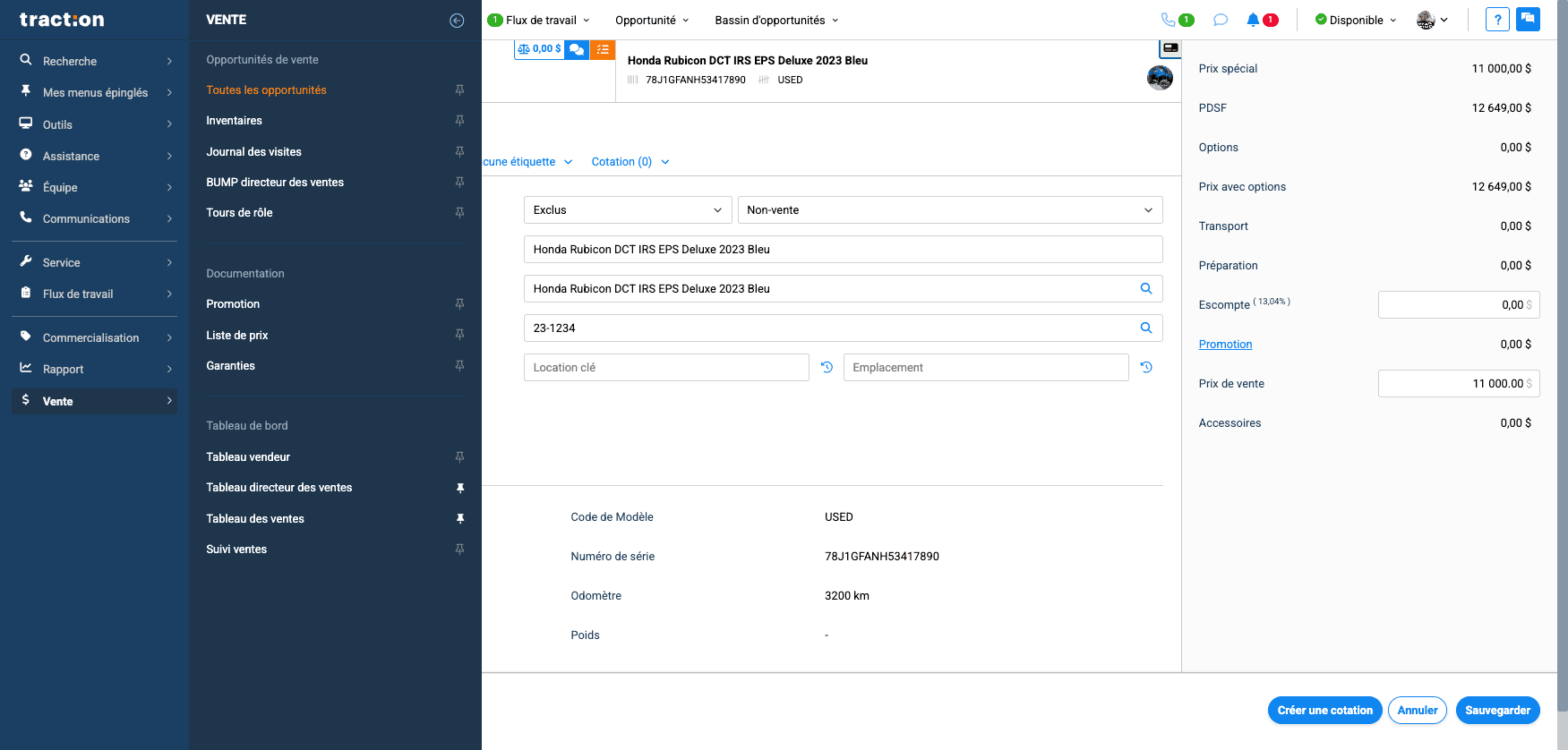Collapse the VENTE menu with back arrow
This screenshot has width=1568, height=750.
tap(457, 21)
